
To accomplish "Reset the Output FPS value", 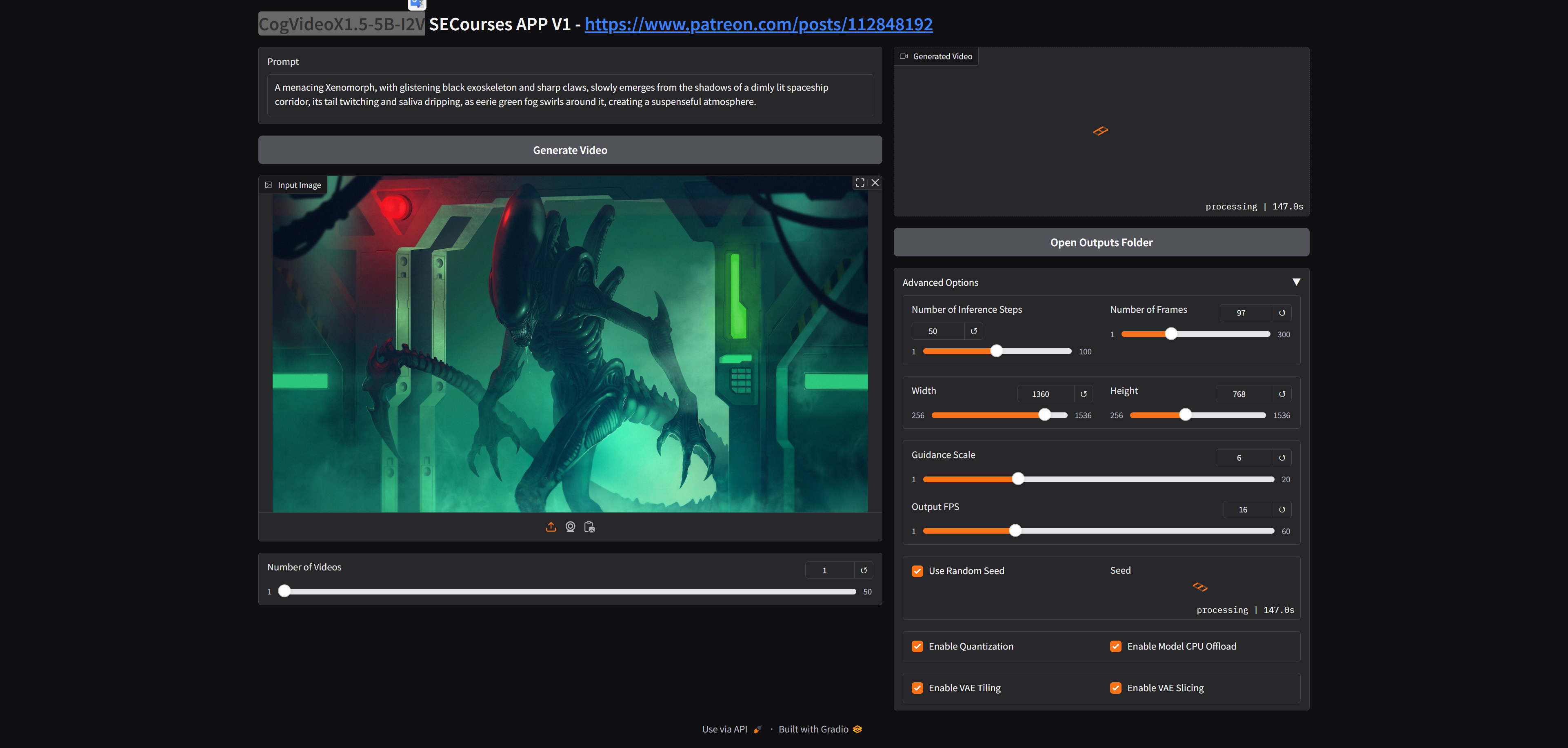I will click(x=1282, y=510).
